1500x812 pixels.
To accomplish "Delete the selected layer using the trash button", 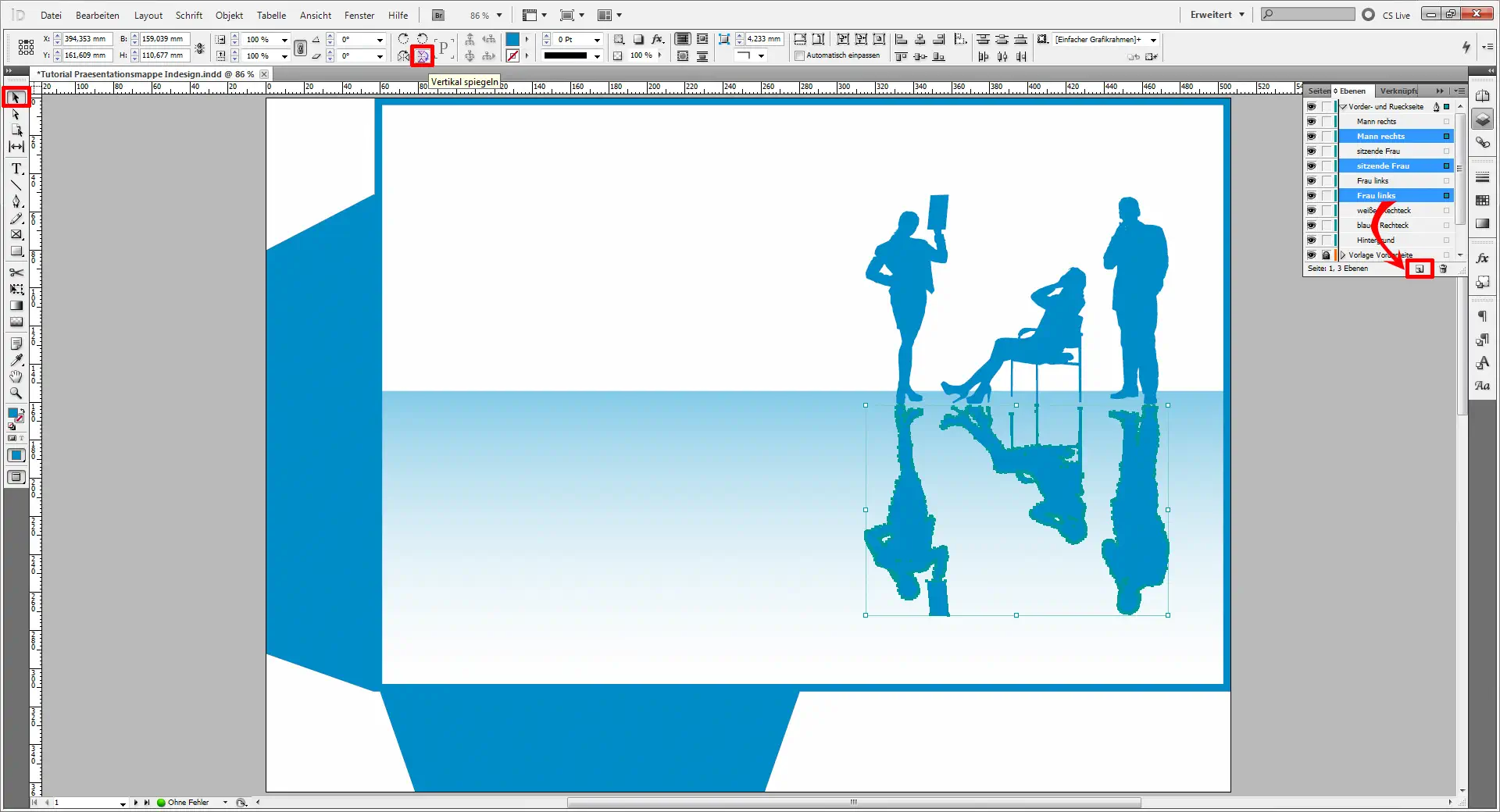I will [x=1443, y=269].
